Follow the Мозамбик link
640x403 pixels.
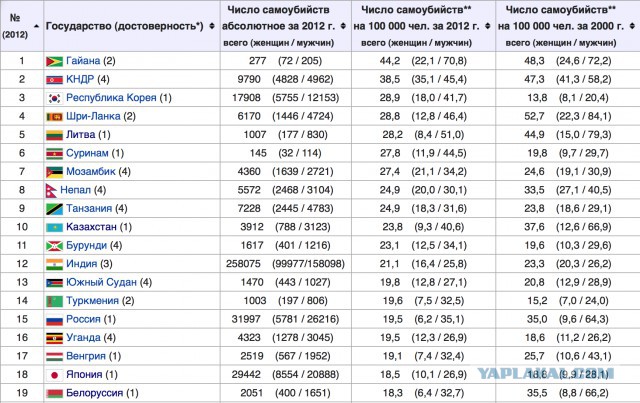[91, 171]
